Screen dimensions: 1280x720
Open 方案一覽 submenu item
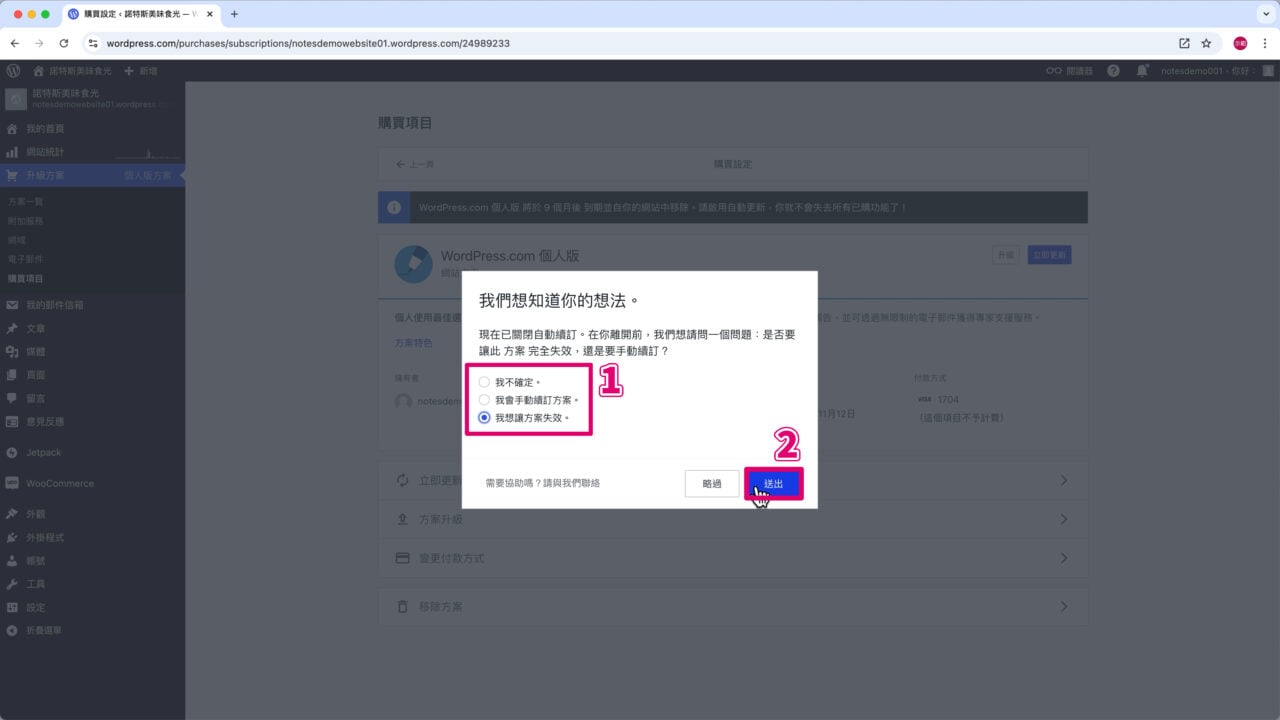(26, 201)
